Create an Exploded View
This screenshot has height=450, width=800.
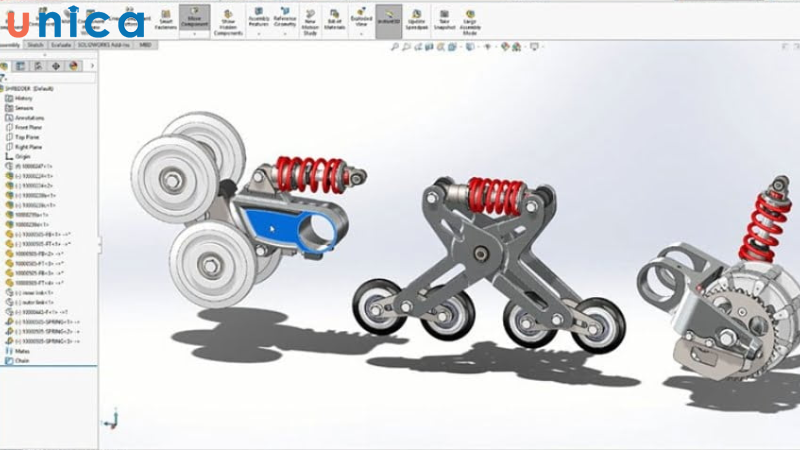coord(361,17)
